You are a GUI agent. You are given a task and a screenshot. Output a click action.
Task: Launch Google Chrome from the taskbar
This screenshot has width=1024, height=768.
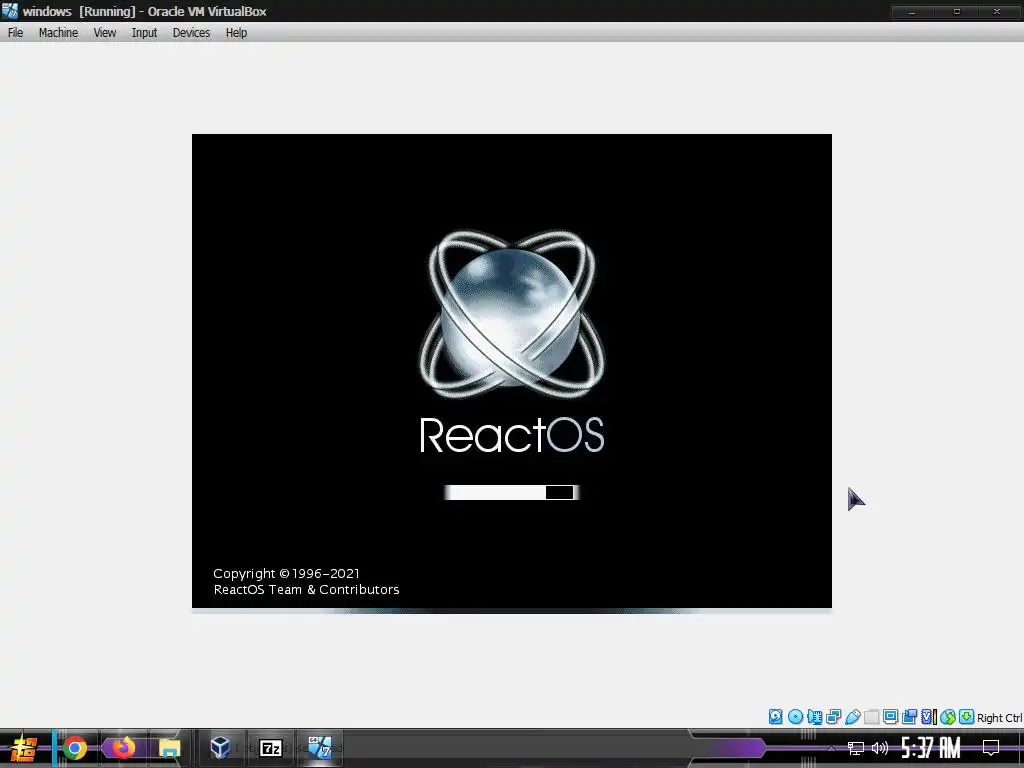coord(75,748)
